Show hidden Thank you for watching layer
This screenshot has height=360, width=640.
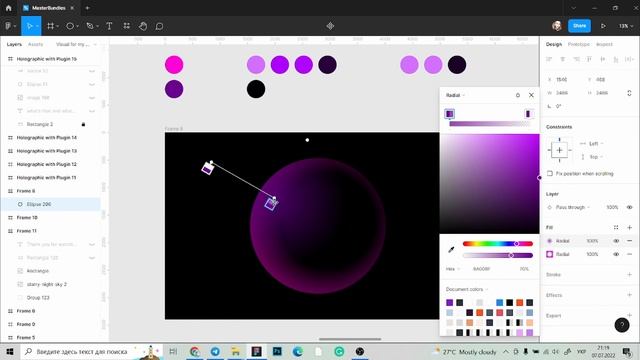(92, 244)
